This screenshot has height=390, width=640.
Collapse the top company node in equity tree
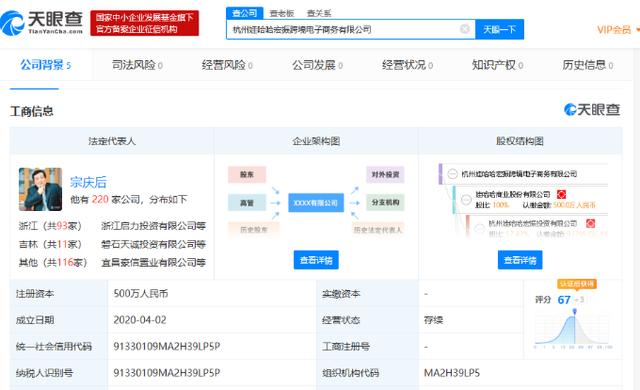[x=452, y=174]
